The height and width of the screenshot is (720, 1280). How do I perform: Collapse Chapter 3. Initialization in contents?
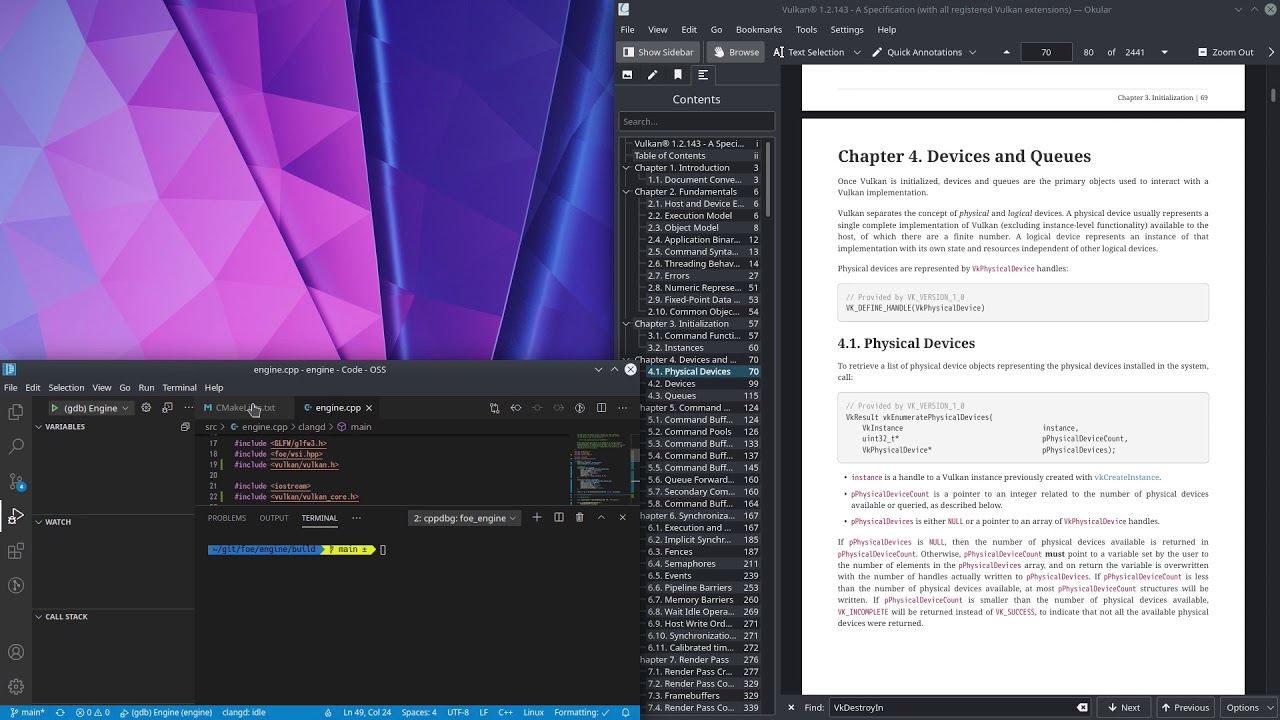click(626, 324)
